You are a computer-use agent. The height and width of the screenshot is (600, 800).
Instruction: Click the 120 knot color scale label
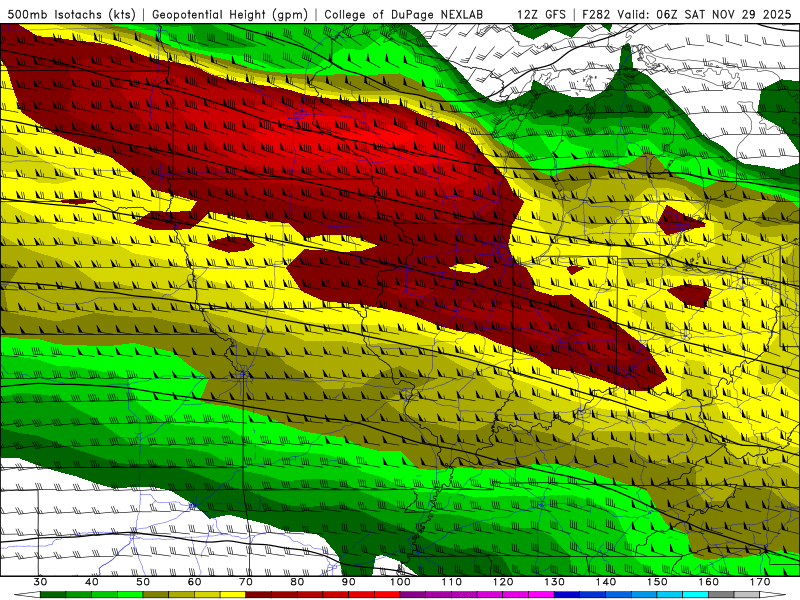coord(503,582)
